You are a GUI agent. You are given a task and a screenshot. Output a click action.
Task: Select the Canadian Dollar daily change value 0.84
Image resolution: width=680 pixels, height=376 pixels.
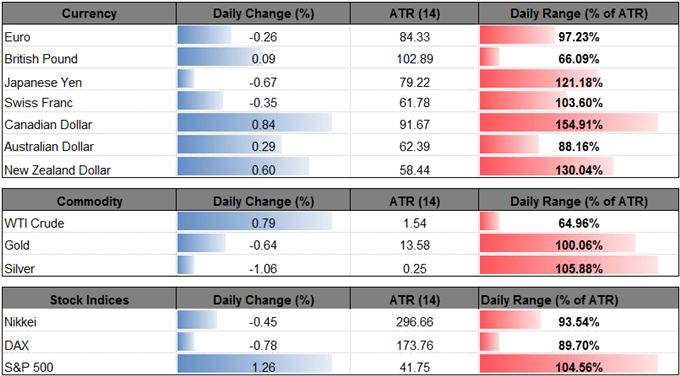pyautogui.click(x=263, y=125)
